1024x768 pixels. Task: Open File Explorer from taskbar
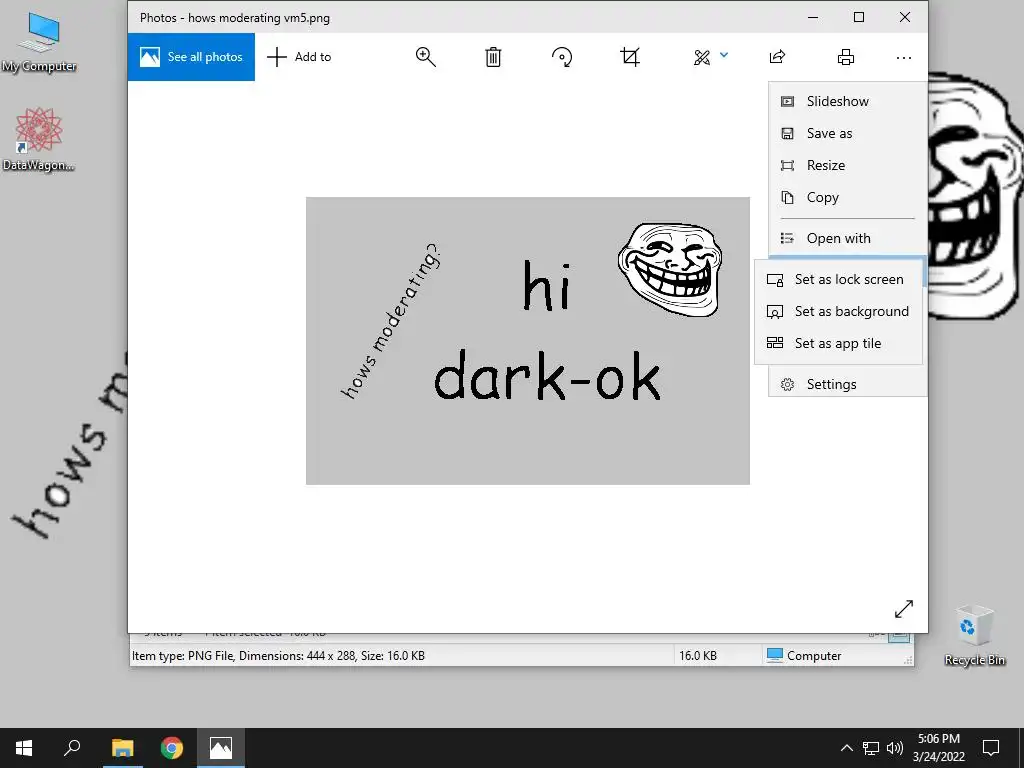122,748
